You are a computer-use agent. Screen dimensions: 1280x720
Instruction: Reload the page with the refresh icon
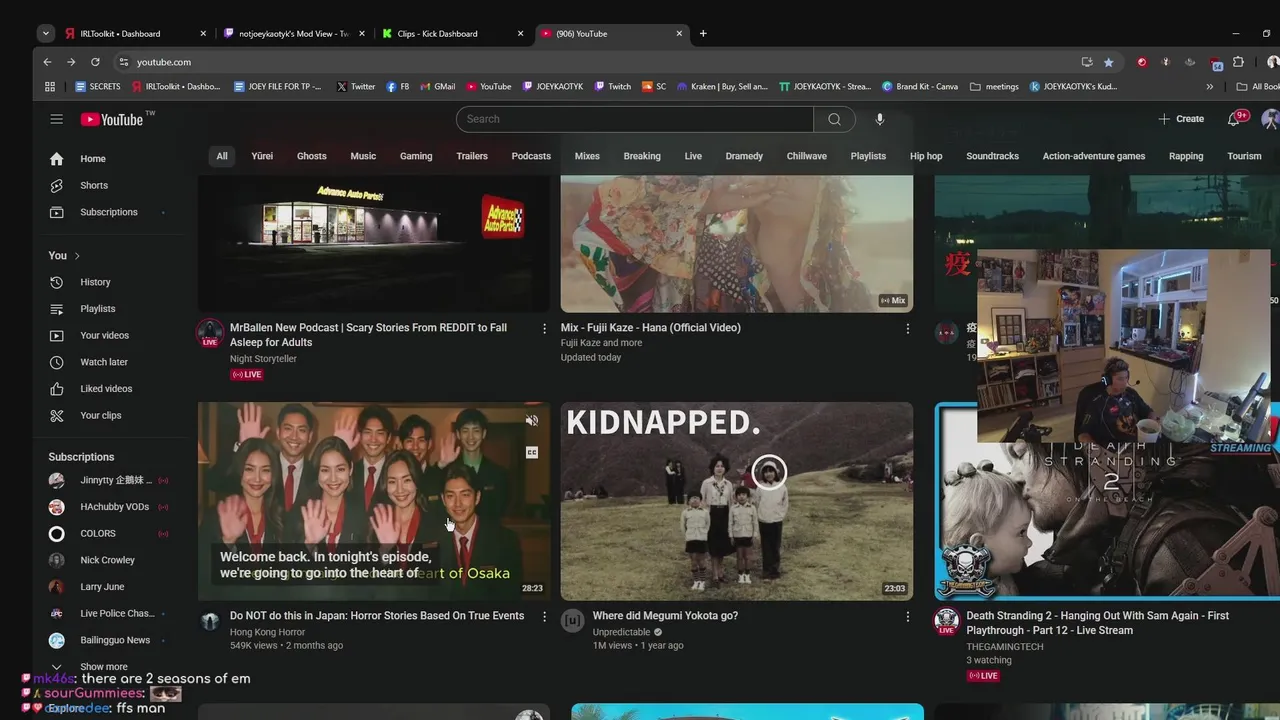pos(95,62)
